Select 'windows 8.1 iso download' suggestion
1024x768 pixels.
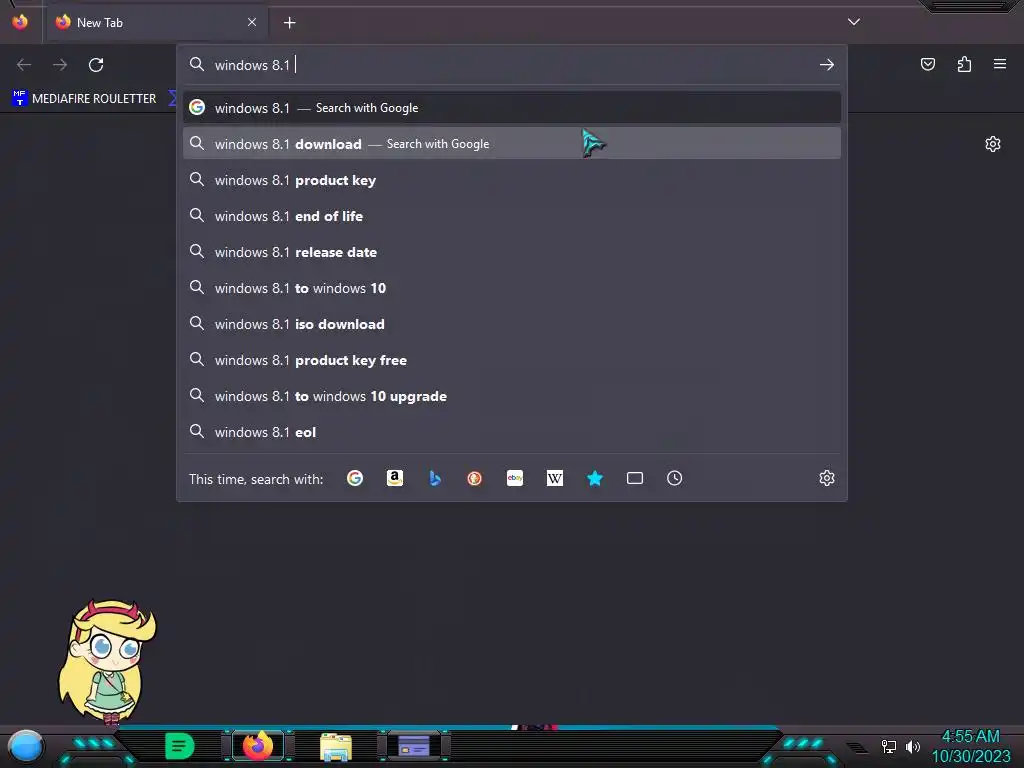click(512, 324)
